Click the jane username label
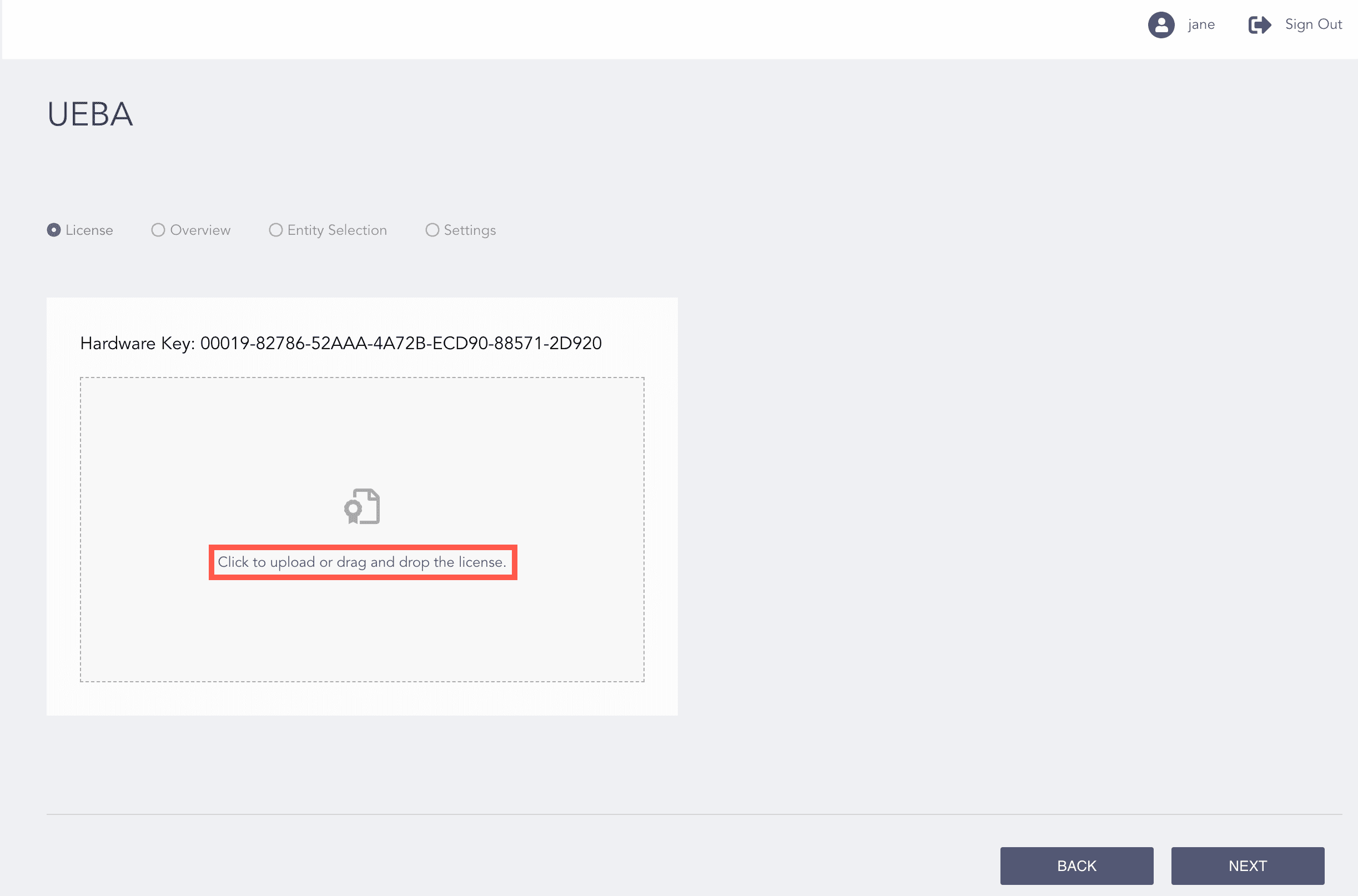 click(x=1201, y=24)
